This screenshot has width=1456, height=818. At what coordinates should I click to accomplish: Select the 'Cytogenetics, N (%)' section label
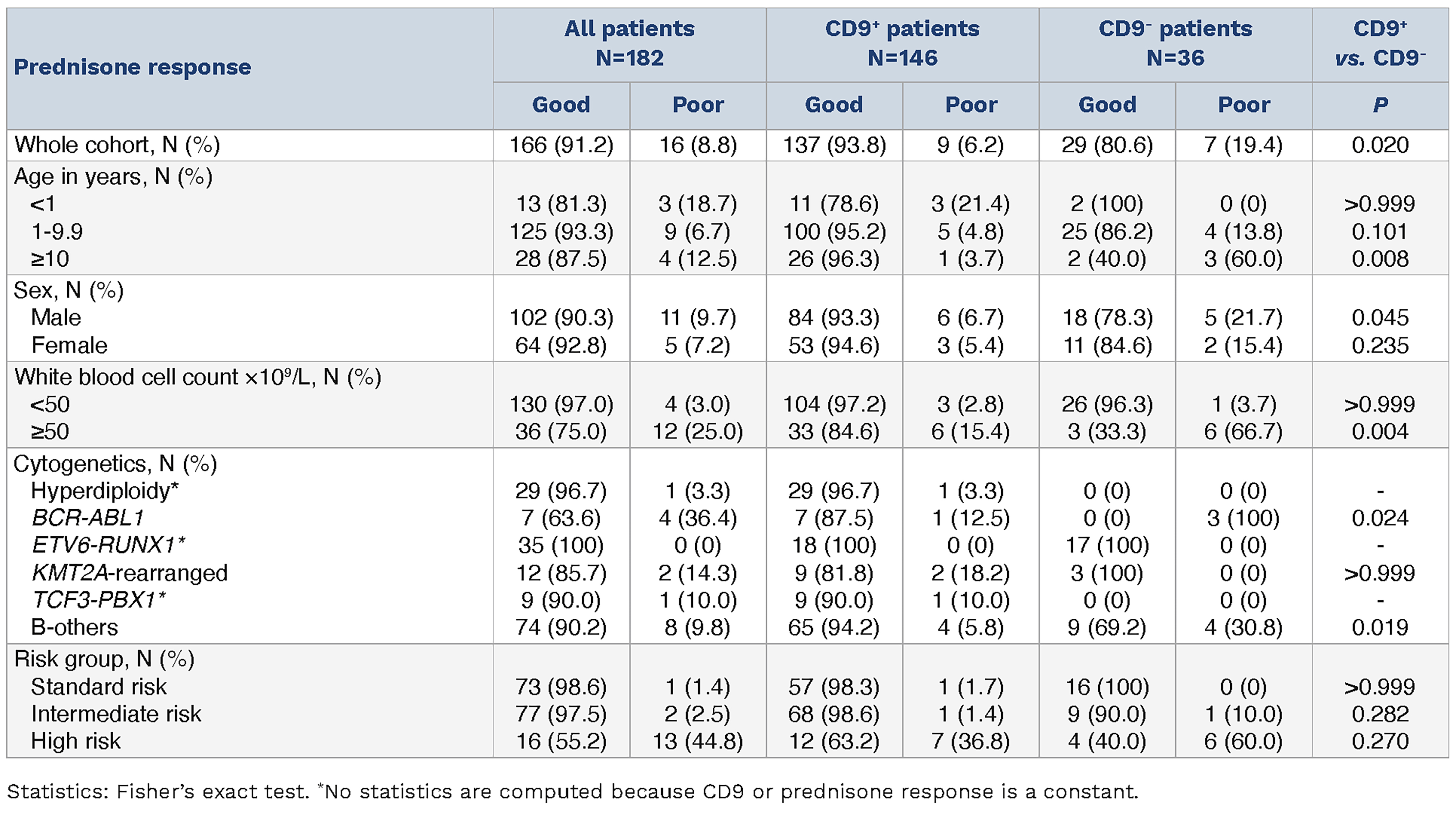coord(115,464)
